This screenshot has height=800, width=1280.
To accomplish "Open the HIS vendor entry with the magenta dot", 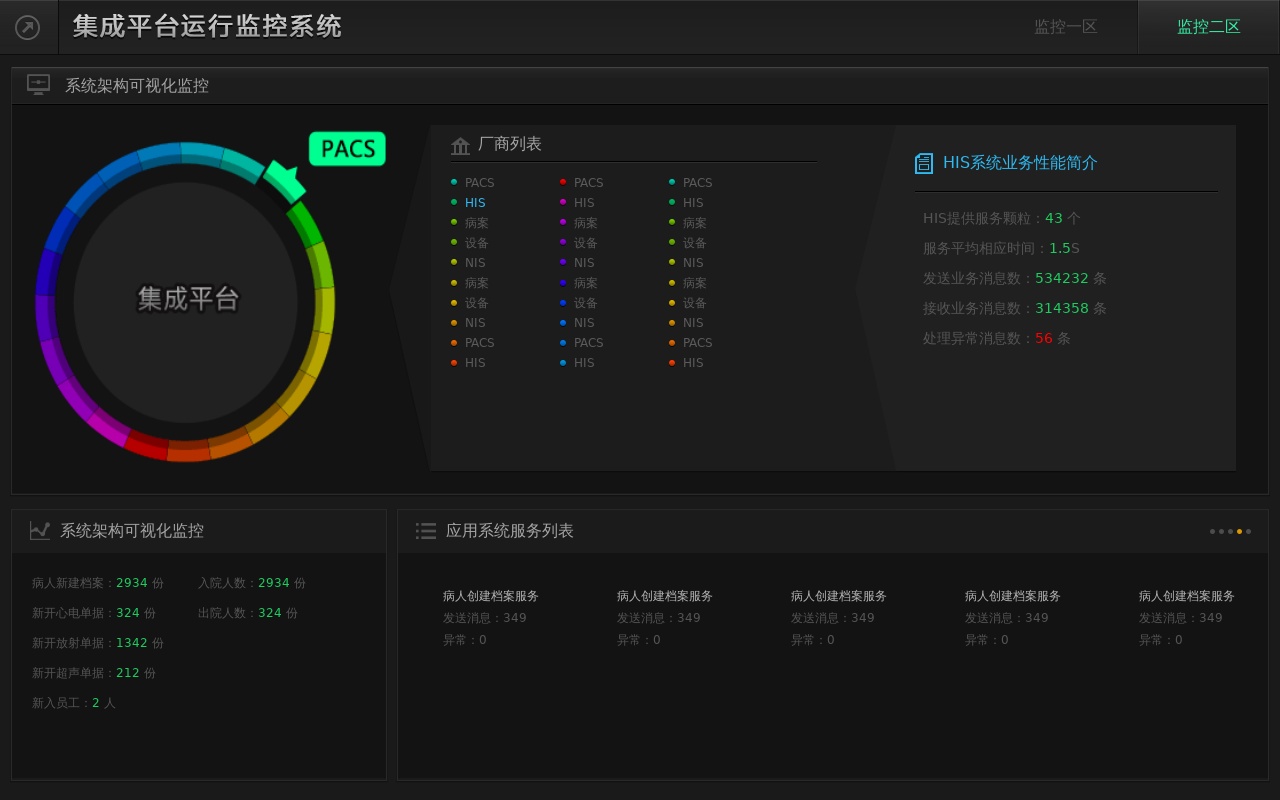I will coord(584,203).
